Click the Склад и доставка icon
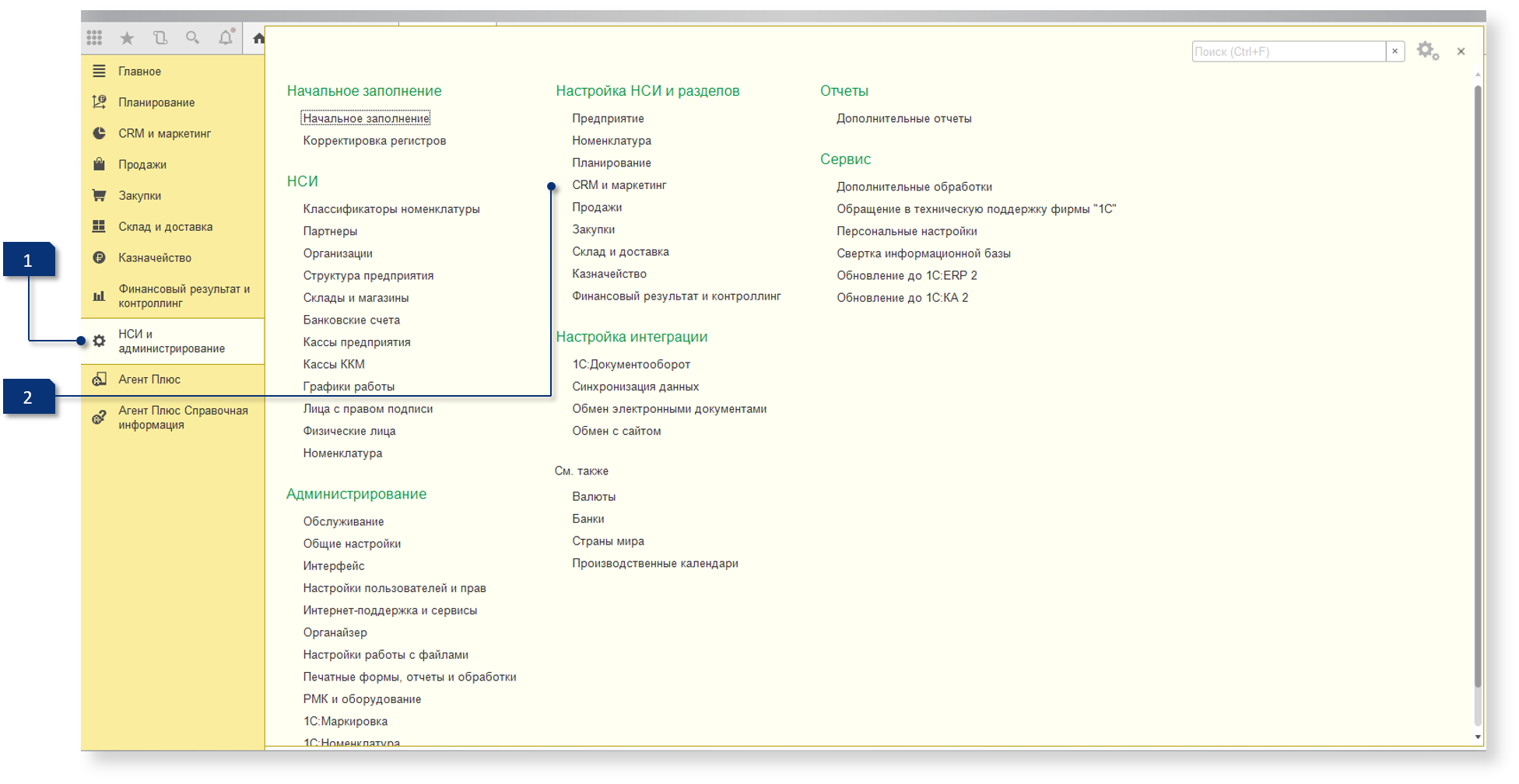This screenshot has width=1519, height=784. click(x=99, y=226)
